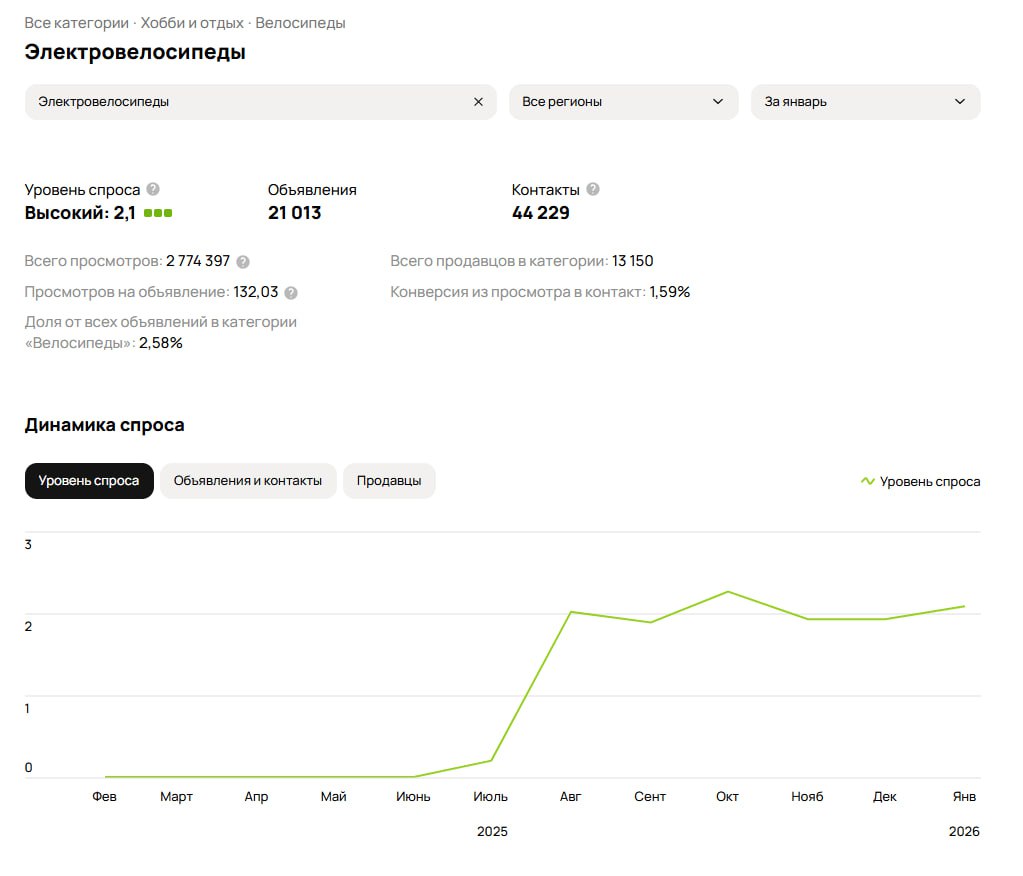Click the green line icon in the chart legend
The height and width of the screenshot is (876, 1023).
[x=867, y=481]
